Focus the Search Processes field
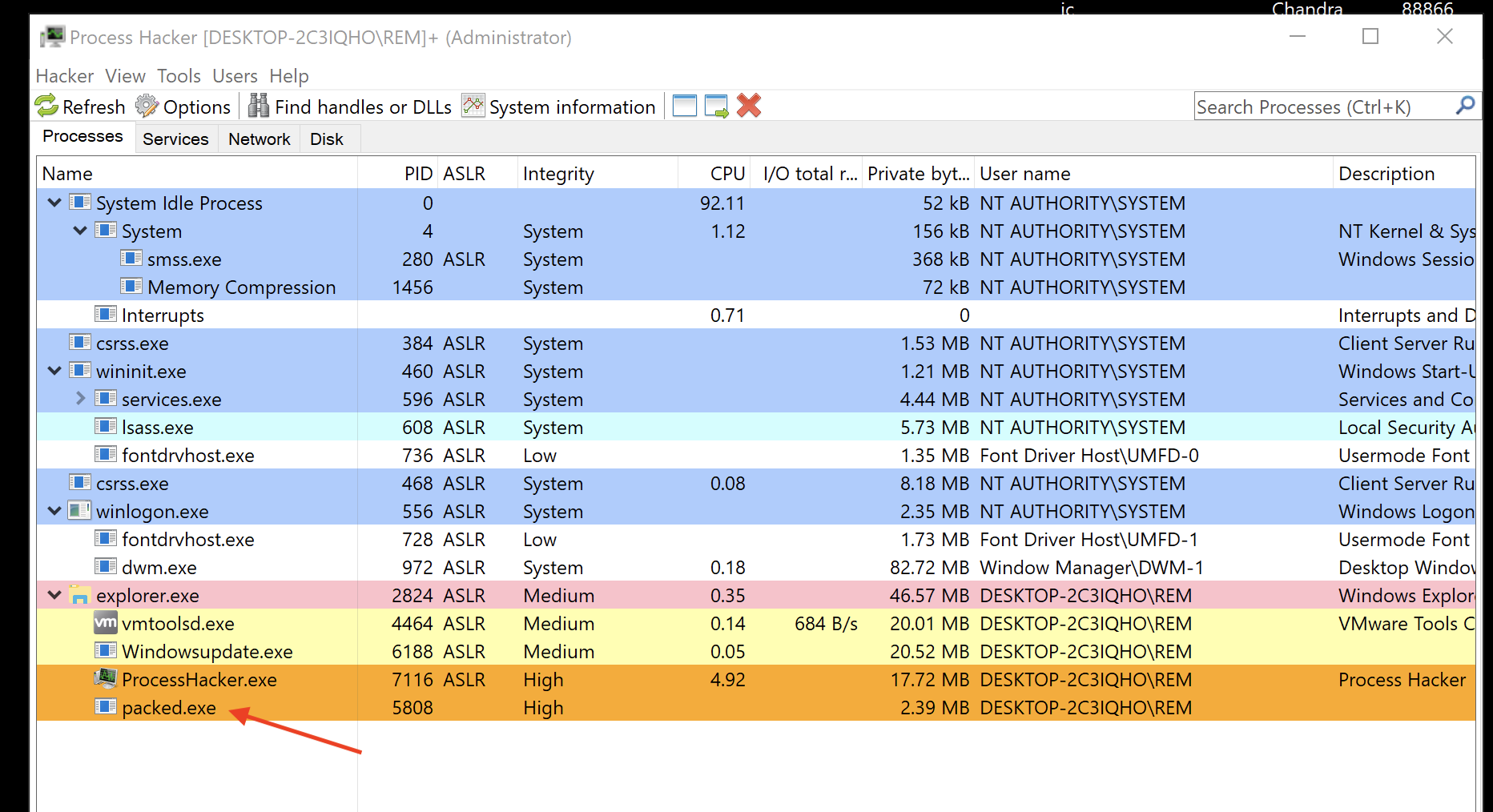 click(1336, 107)
